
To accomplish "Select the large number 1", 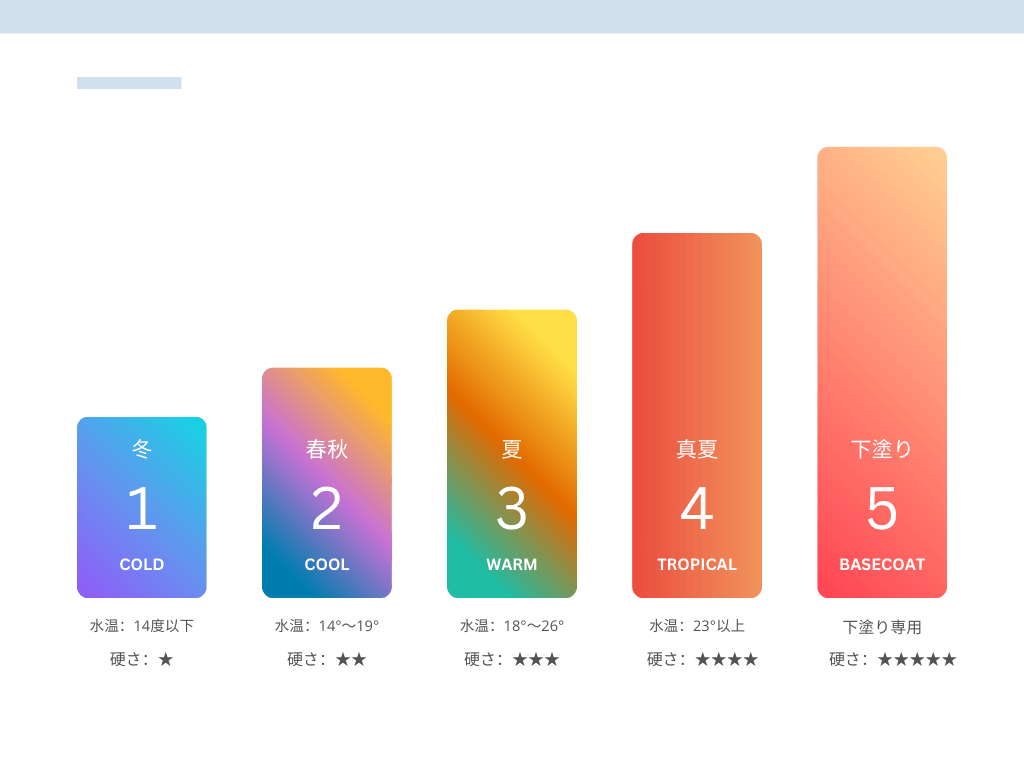I will coord(142,508).
